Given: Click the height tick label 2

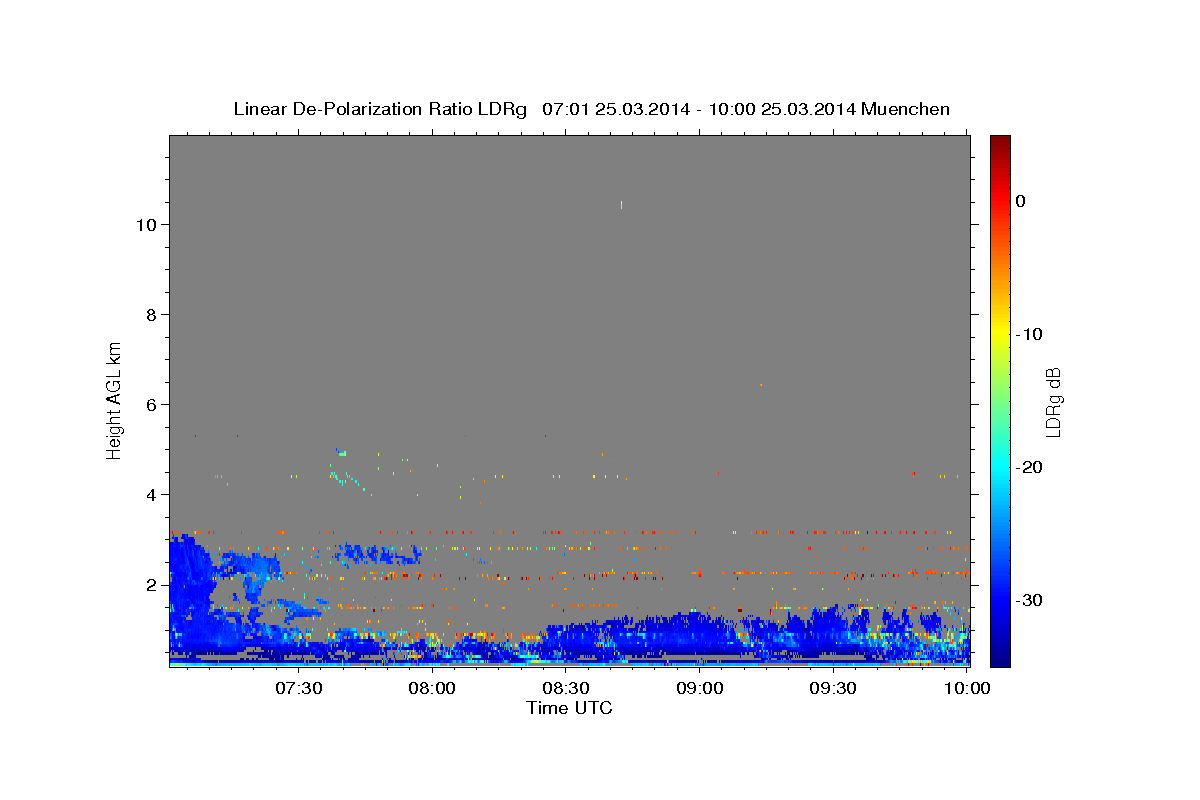Looking at the screenshot, I should pos(151,585).
